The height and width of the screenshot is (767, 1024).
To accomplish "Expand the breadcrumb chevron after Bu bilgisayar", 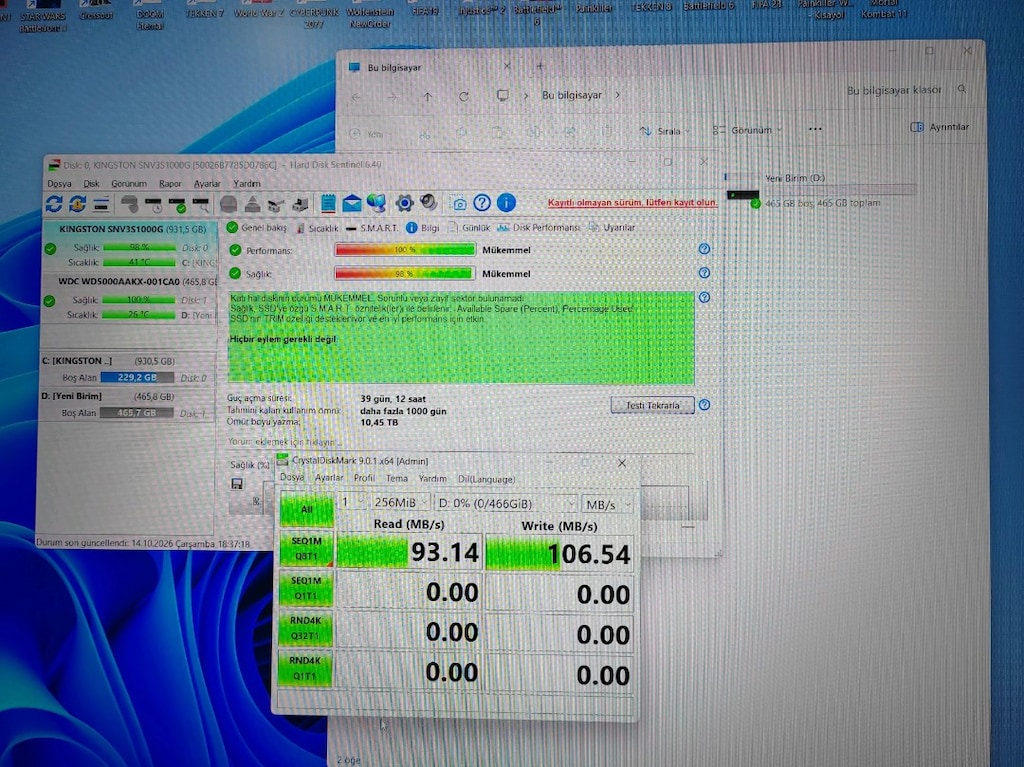I will 617,95.
